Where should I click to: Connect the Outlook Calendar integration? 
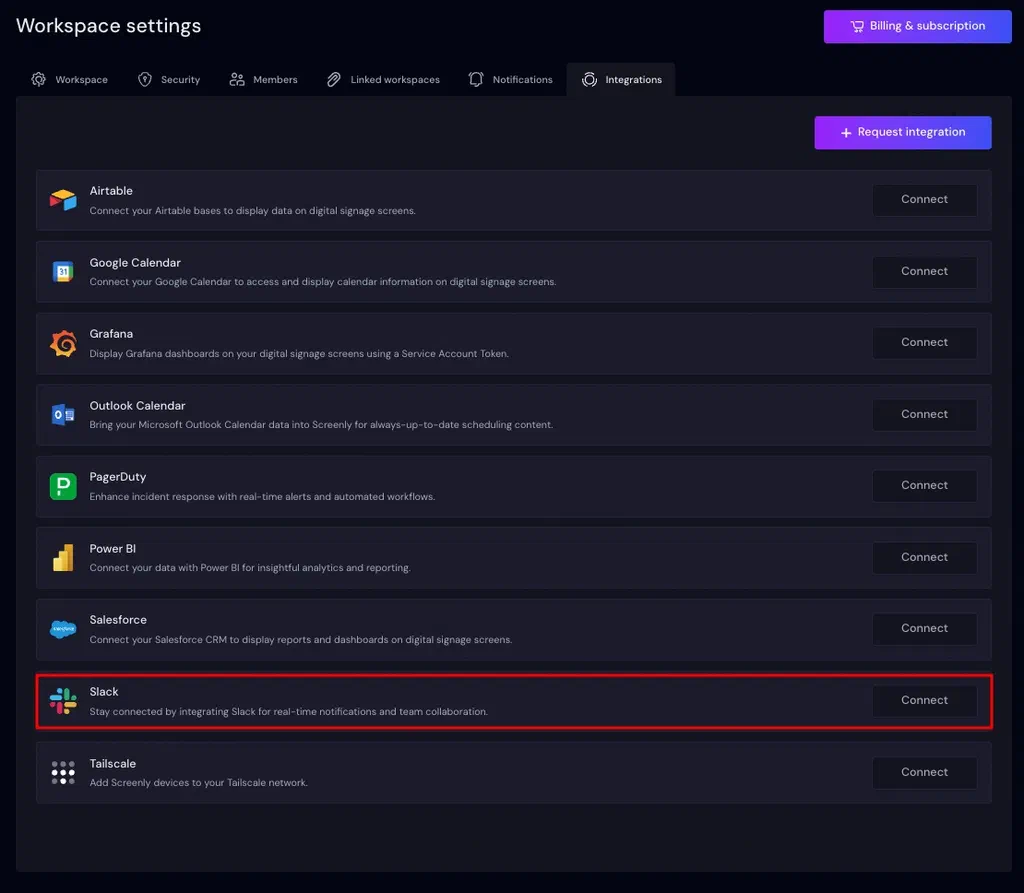(925, 414)
